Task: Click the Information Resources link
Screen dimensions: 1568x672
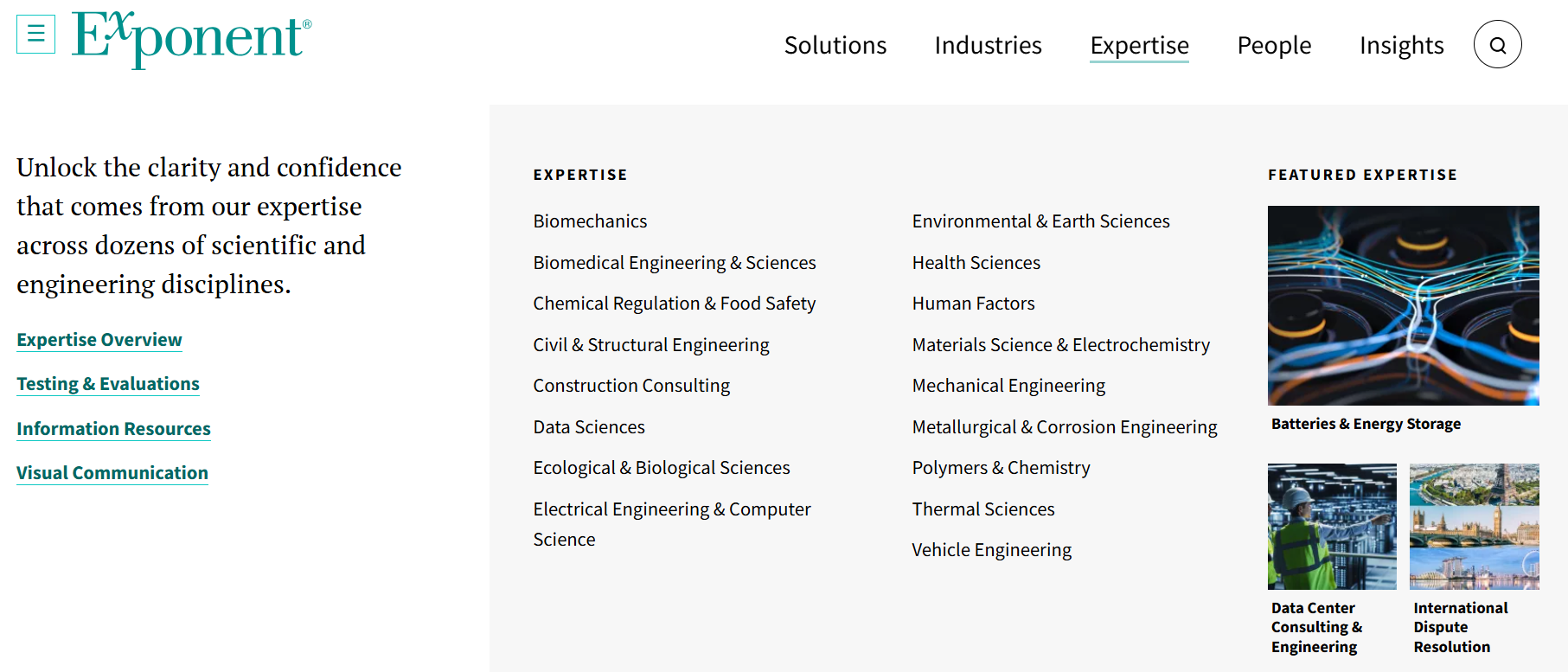Action: click(112, 428)
